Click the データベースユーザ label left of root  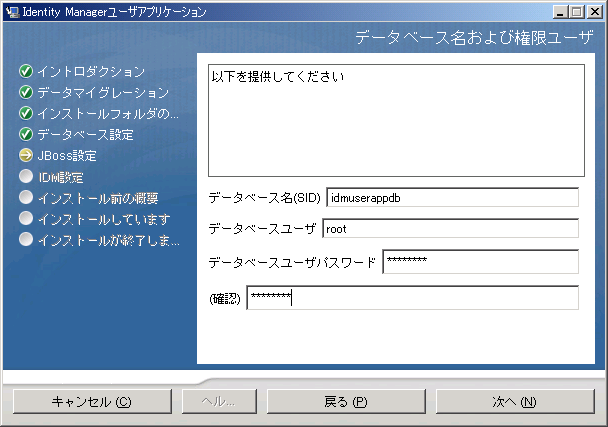263,228
